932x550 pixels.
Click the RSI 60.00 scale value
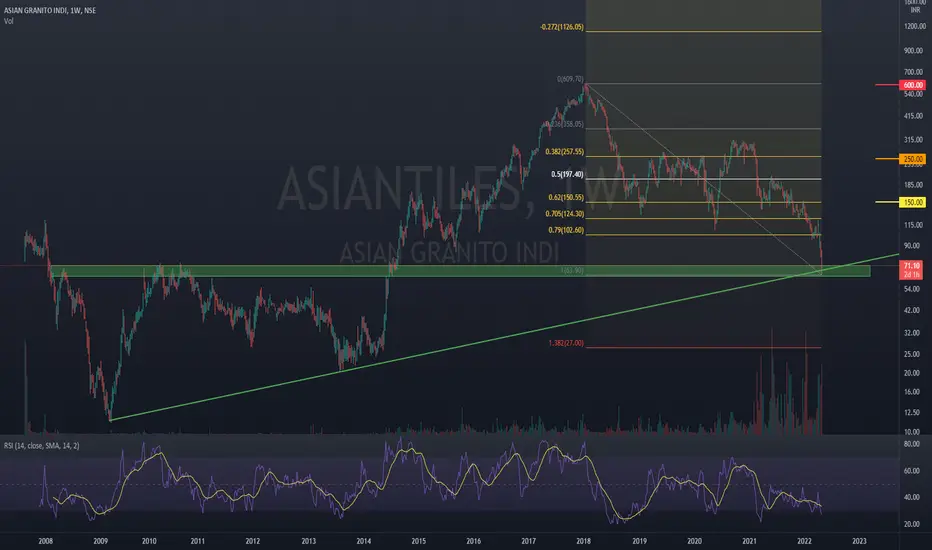[x=912, y=471]
